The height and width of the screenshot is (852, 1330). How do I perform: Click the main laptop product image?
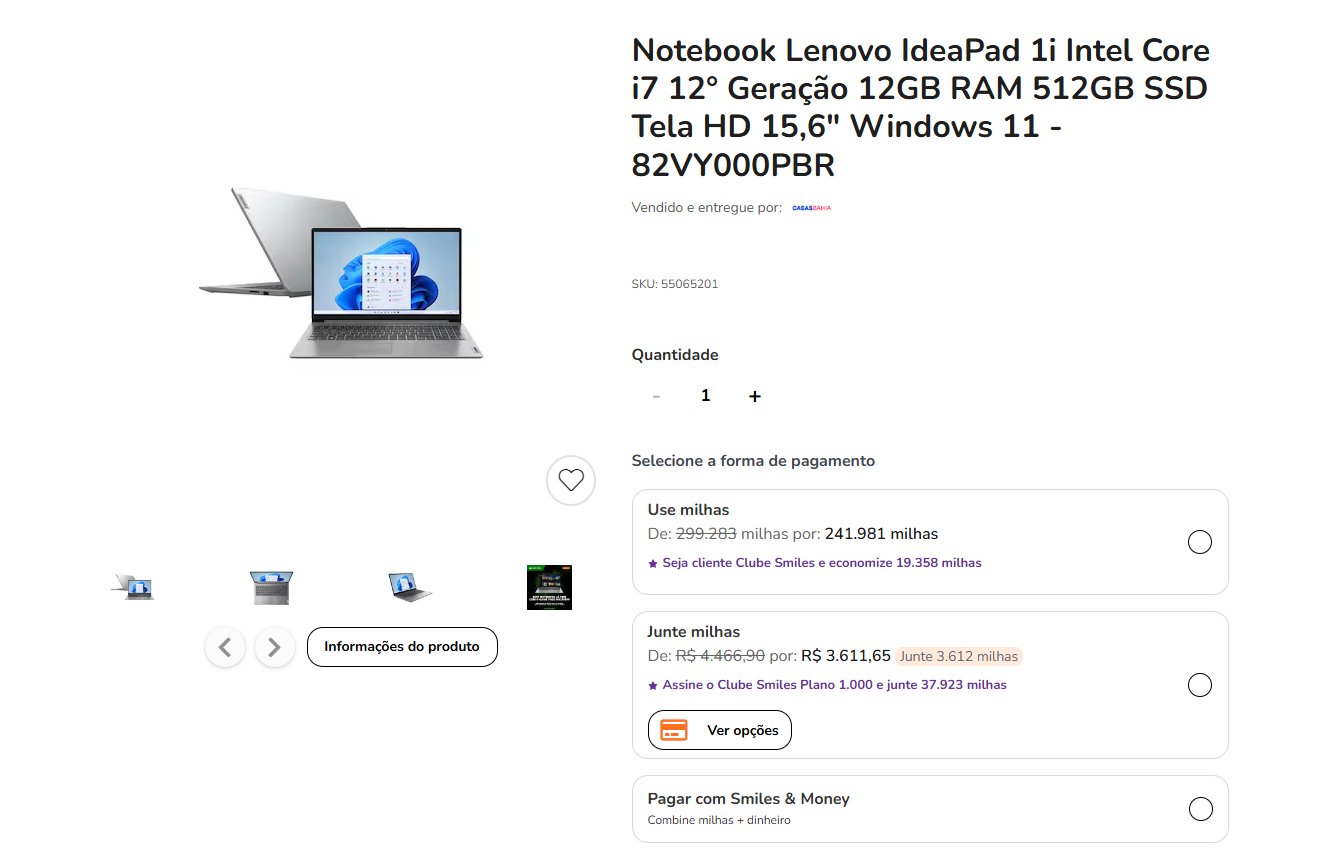tap(340, 272)
